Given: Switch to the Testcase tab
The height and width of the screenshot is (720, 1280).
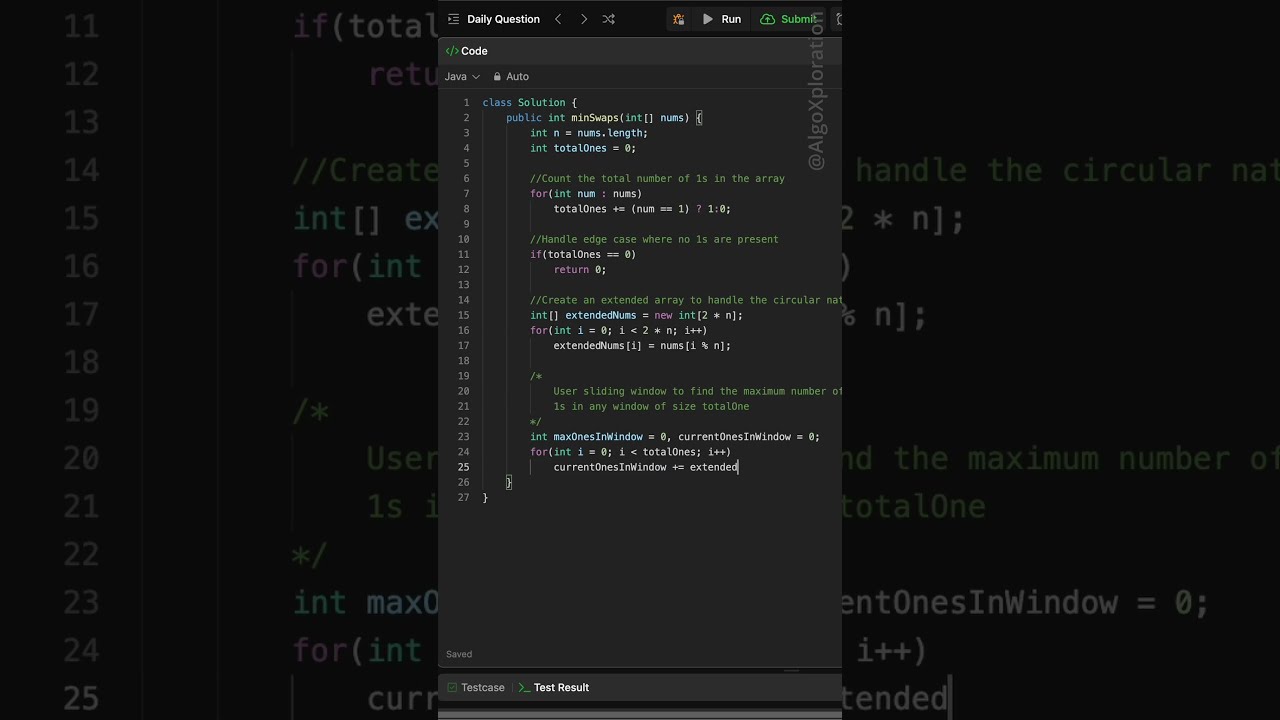Looking at the screenshot, I should coord(476,687).
